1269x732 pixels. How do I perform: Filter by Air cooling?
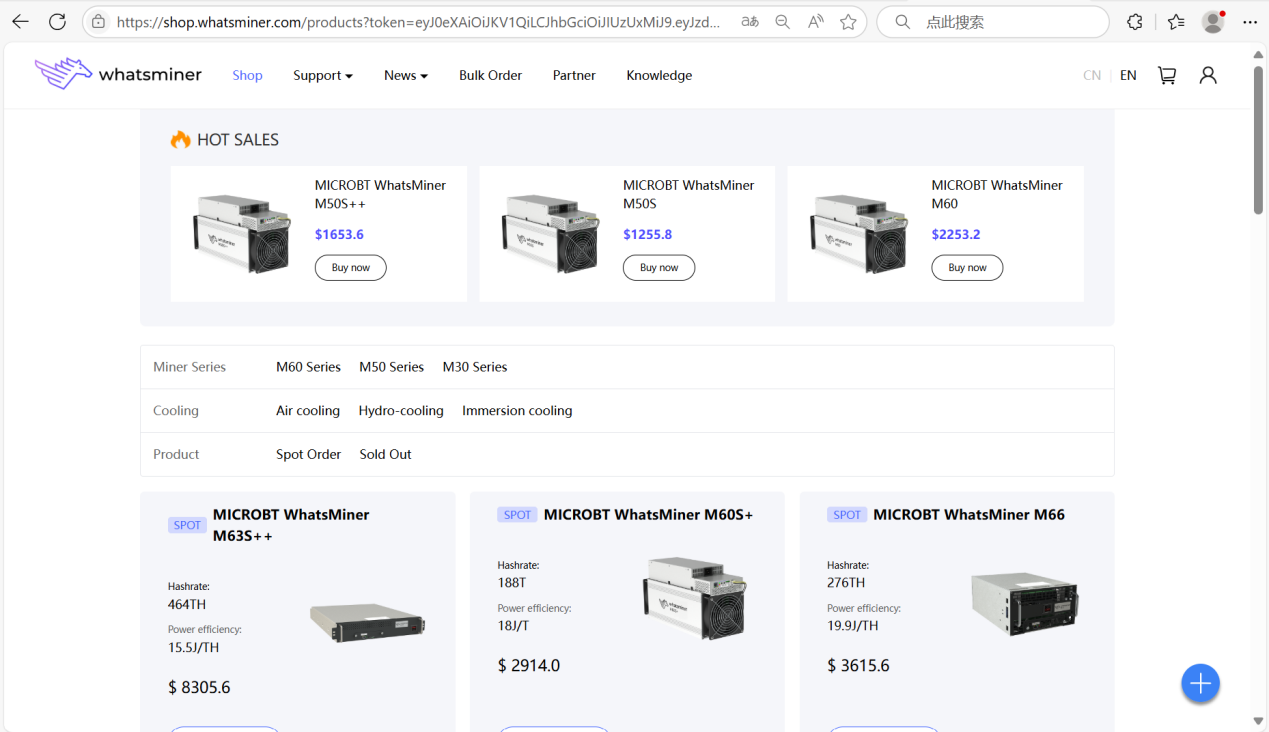click(x=308, y=411)
